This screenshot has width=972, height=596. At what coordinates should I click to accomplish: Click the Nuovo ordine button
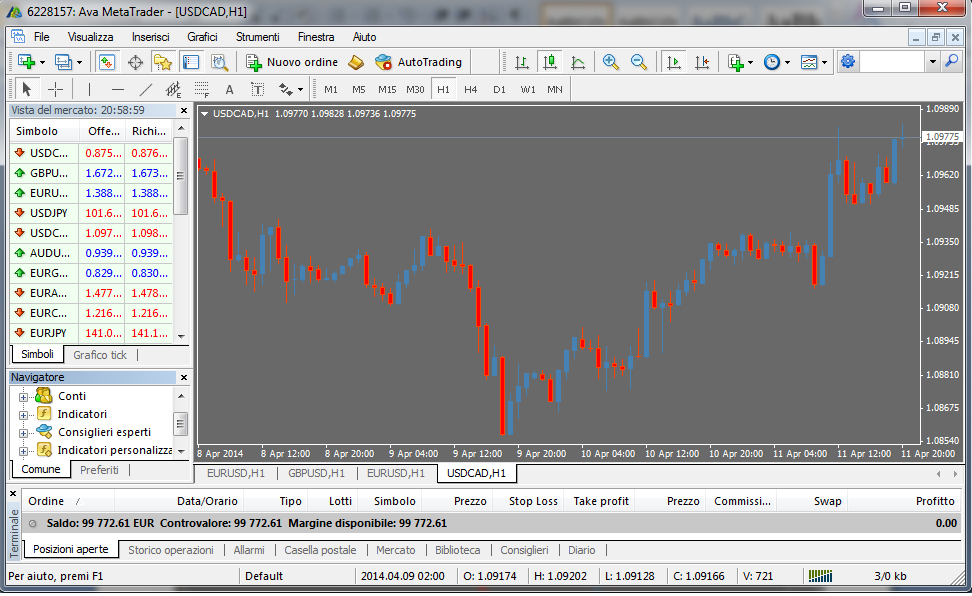coord(292,62)
